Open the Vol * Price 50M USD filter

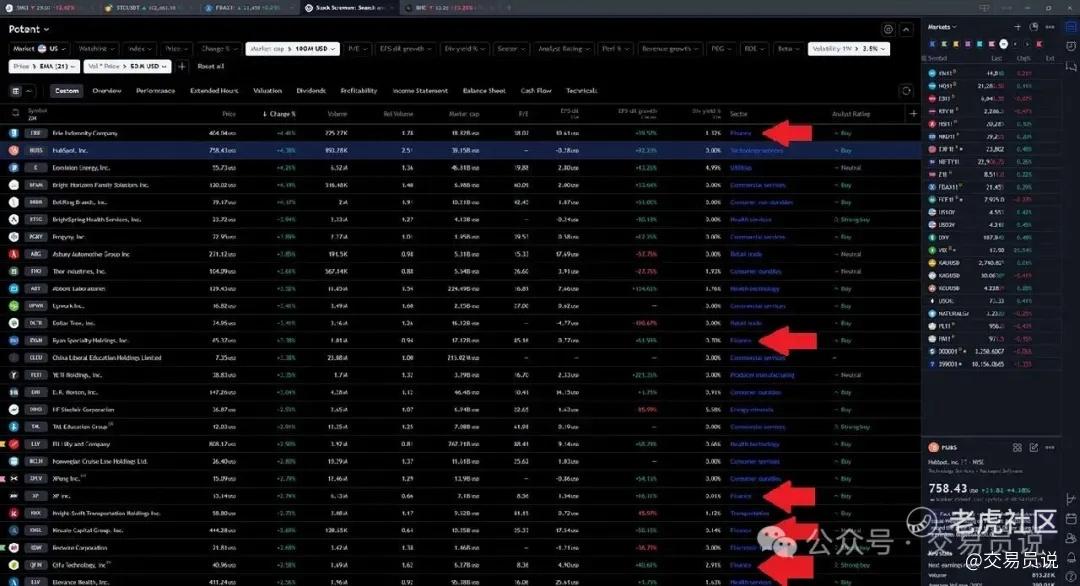point(127,67)
